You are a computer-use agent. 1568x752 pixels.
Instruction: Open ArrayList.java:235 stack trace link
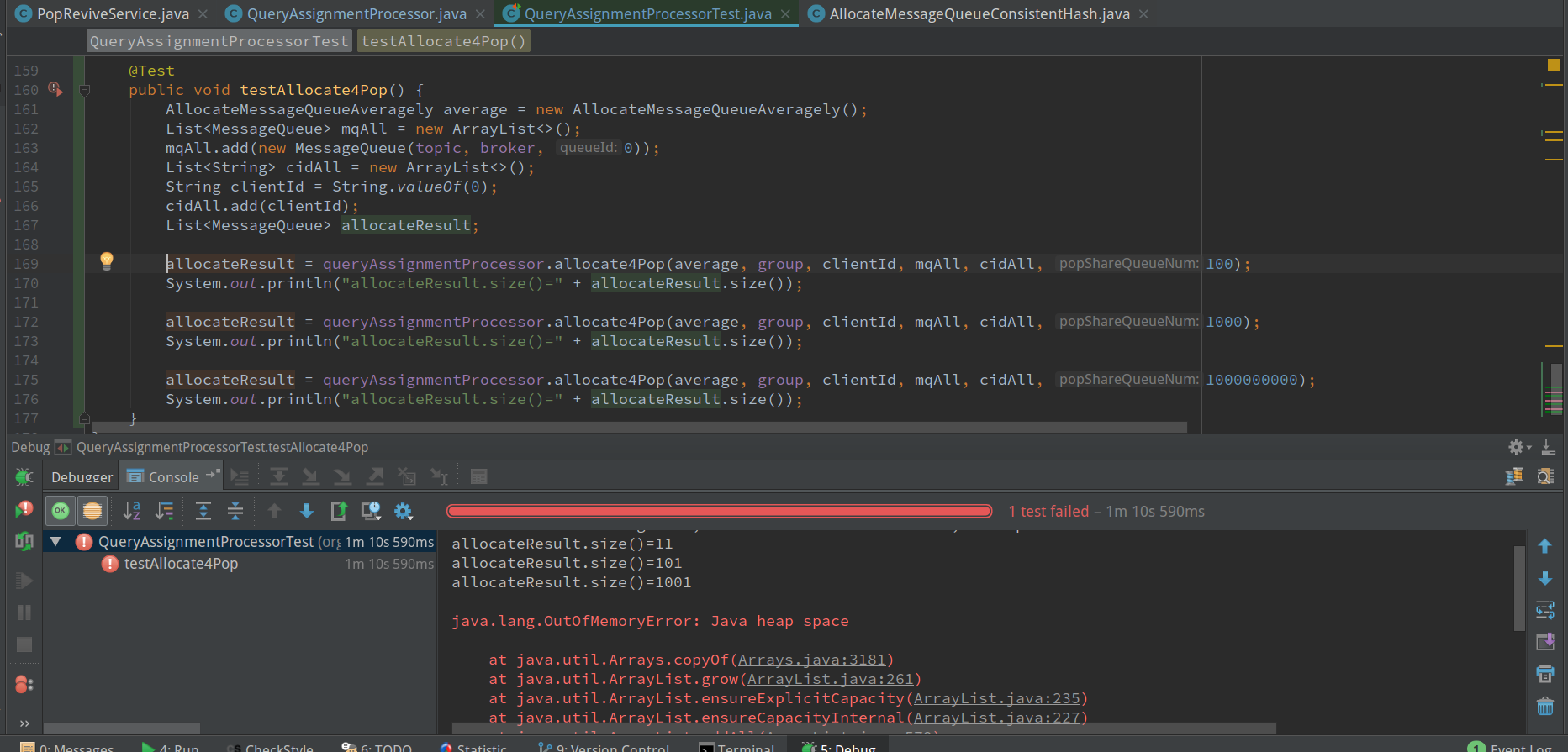click(x=996, y=698)
